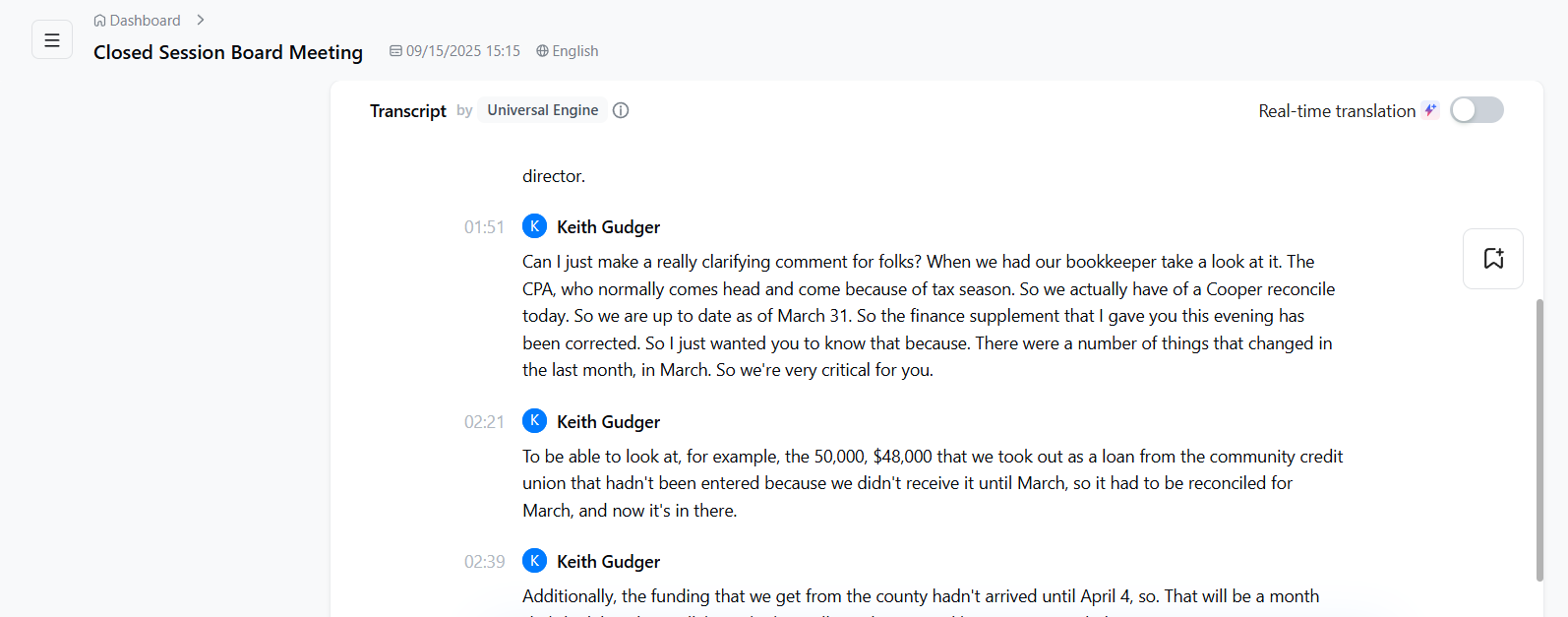Image resolution: width=1568 pixels, height=617 pixels.
Task: Click the Dashboard home icon
Action: click(99, 21)
